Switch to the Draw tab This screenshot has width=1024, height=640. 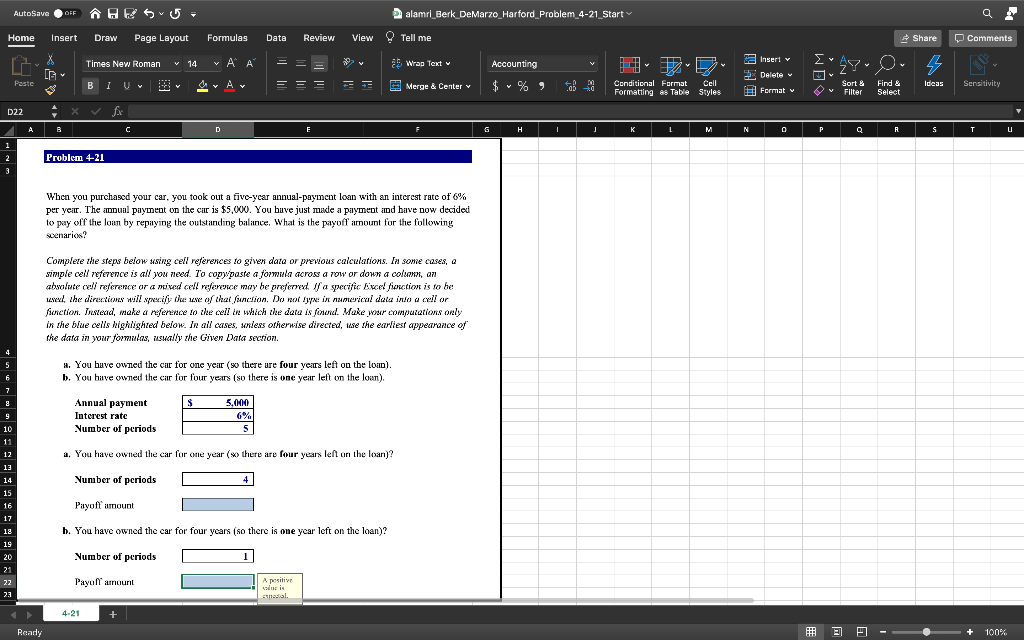pyautogui.click(x=106, y=38)
